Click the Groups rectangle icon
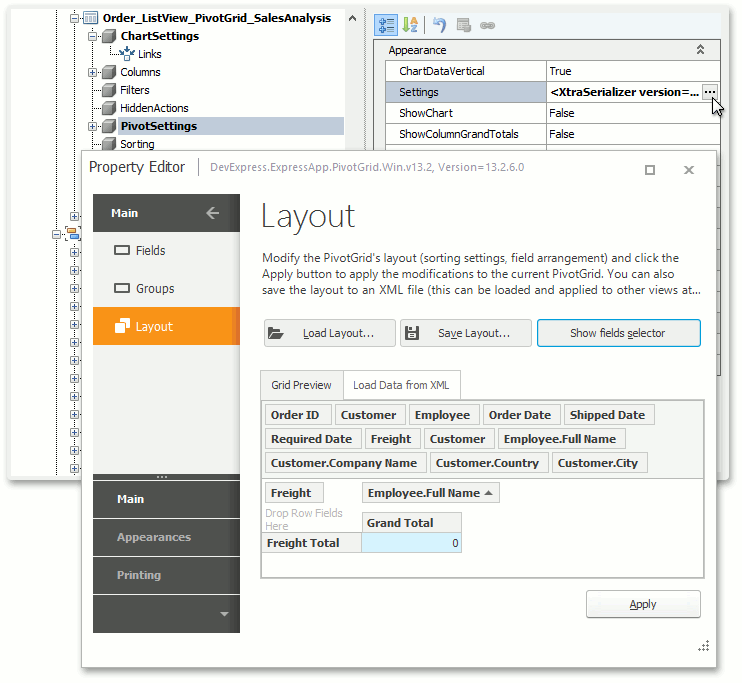This screenshot has height=683, width=742. click(122, 288)
